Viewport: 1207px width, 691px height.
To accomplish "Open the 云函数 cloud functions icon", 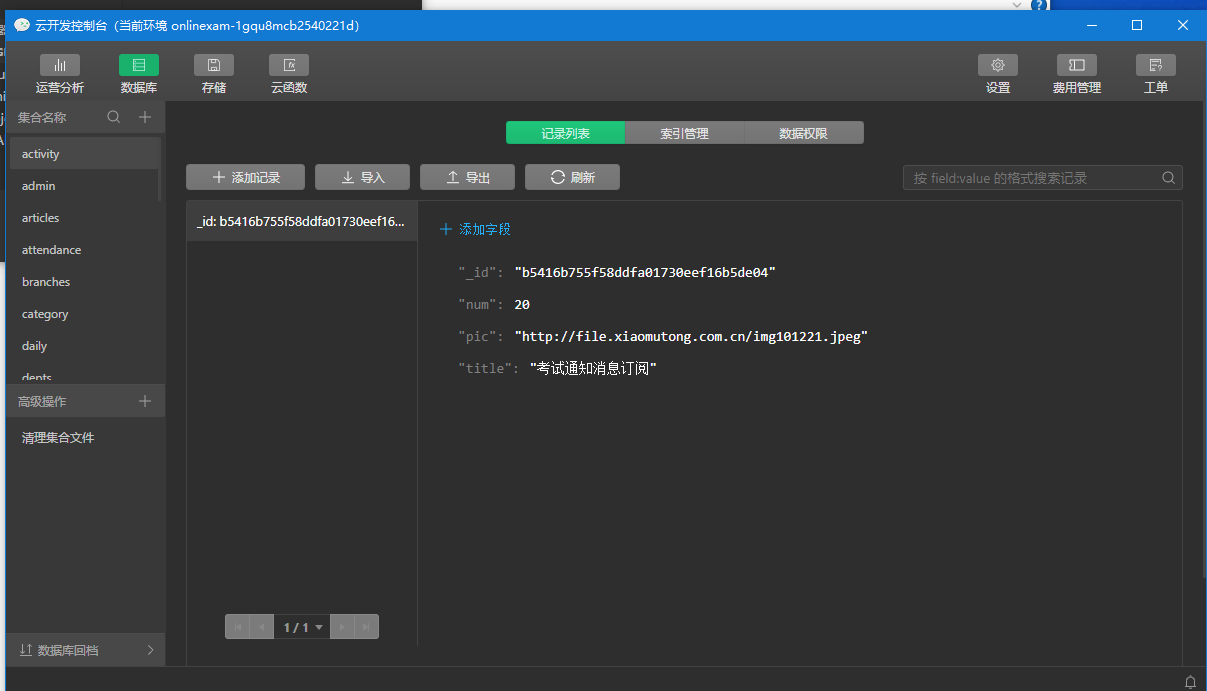I will coord(289,65).
